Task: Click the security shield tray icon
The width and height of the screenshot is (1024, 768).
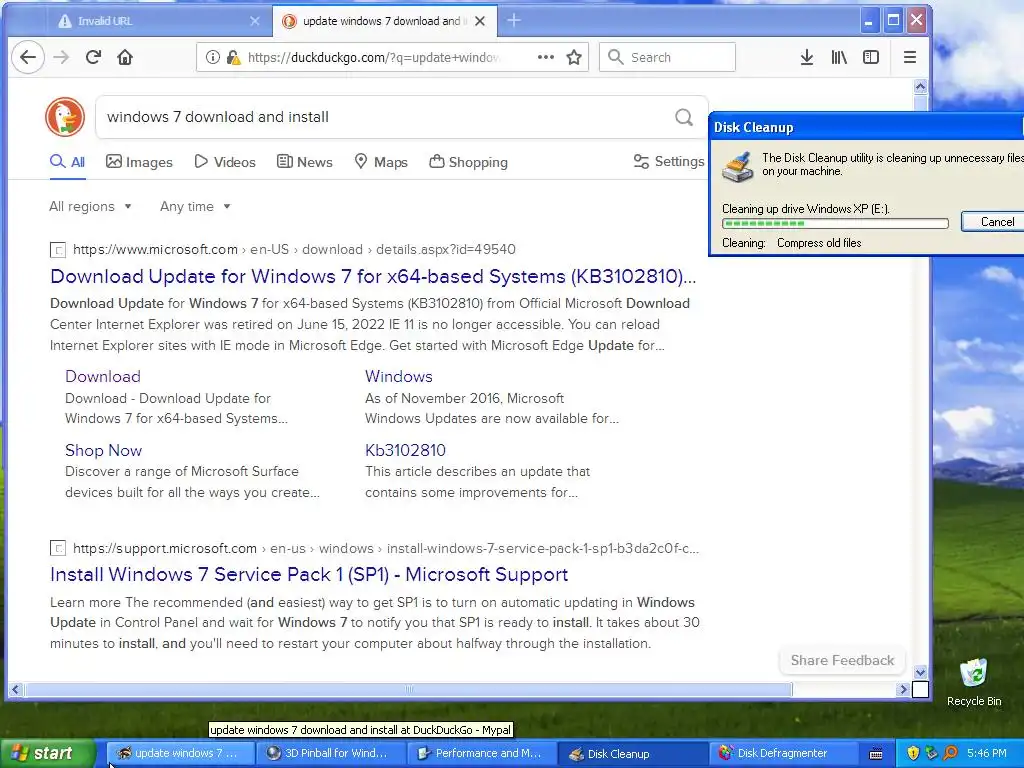Action: coord(913,753)
